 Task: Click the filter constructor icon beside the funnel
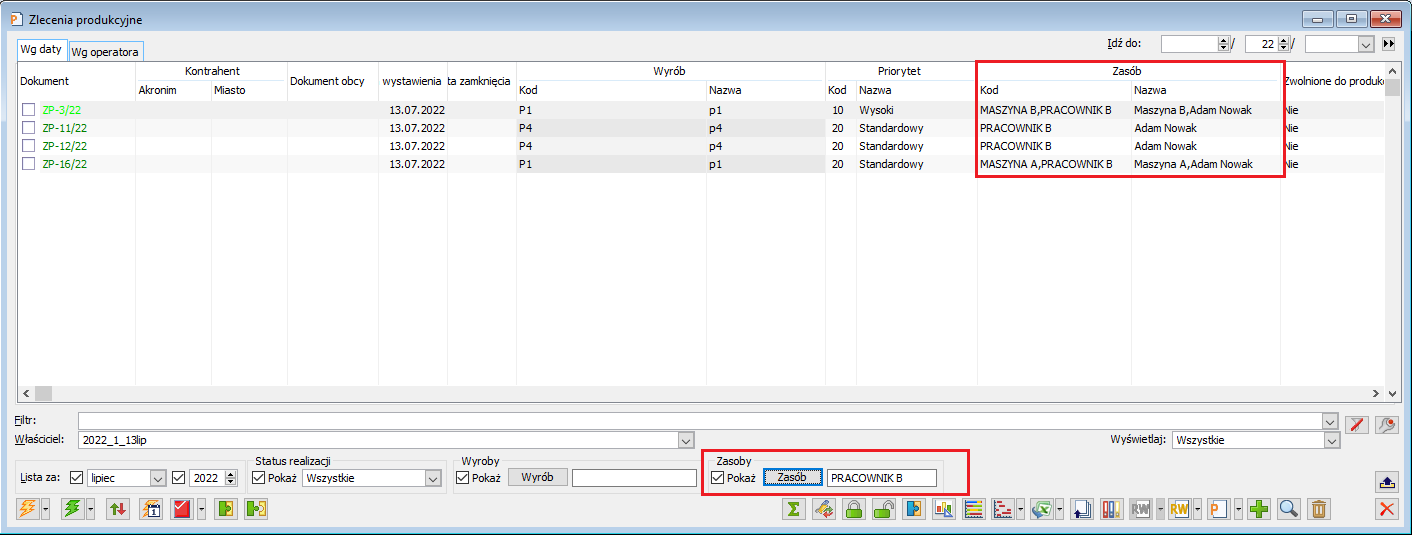click(x=1386, y=424)
